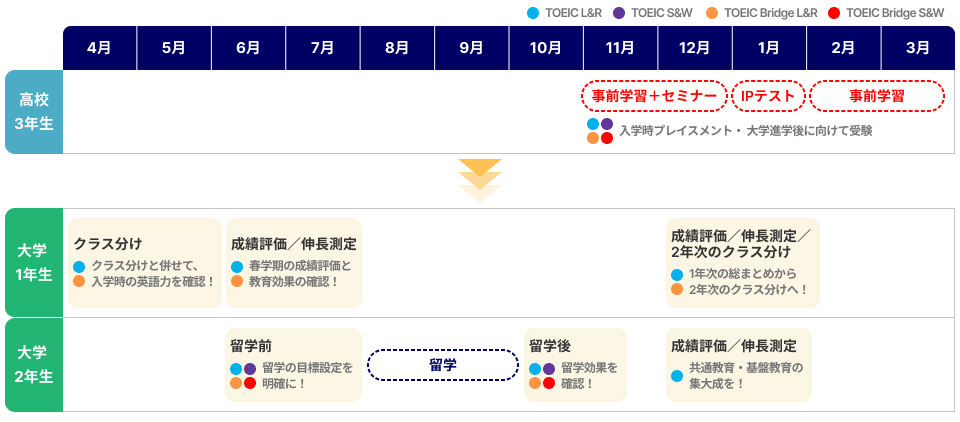
Task: Click the yellow downward chevron arrows
Action: click(x=480, y=181)
